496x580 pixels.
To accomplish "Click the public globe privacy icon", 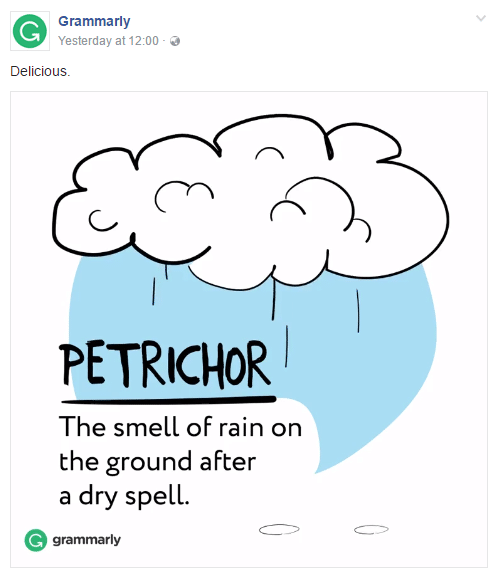I will tap(175, 41).
